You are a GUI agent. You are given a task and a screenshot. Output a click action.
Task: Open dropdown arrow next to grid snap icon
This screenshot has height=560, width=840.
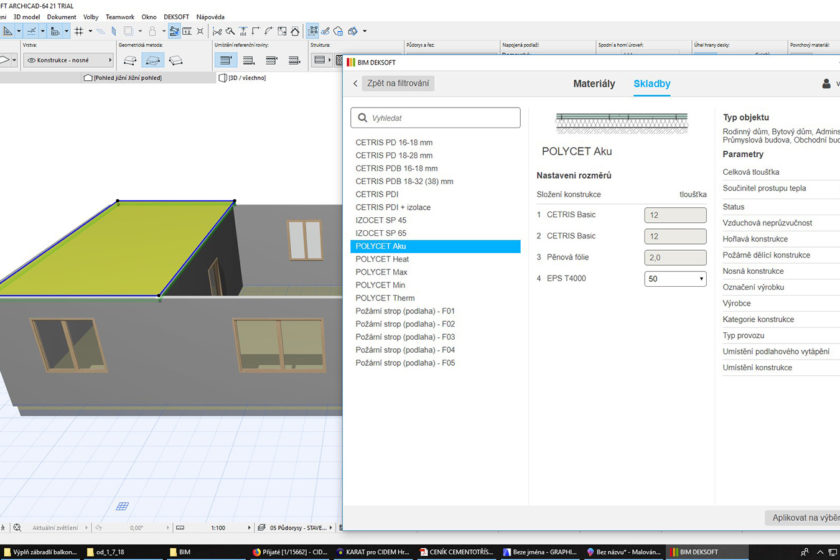pyautogui.click(x=90, y=31)
